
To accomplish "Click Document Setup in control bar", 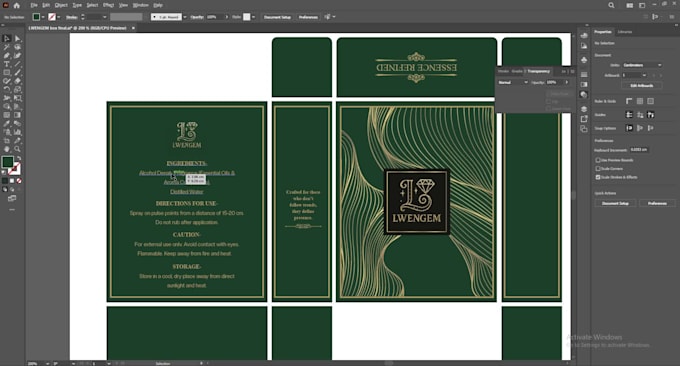I will tap(277, 17).
